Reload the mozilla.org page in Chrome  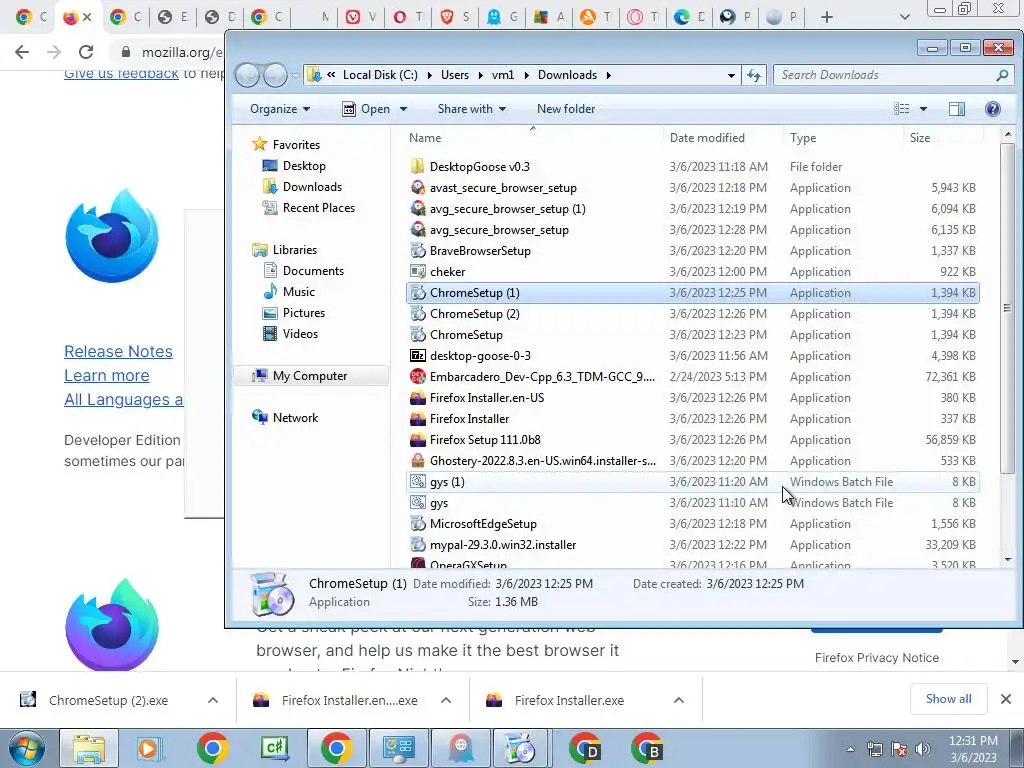point(86,52)
